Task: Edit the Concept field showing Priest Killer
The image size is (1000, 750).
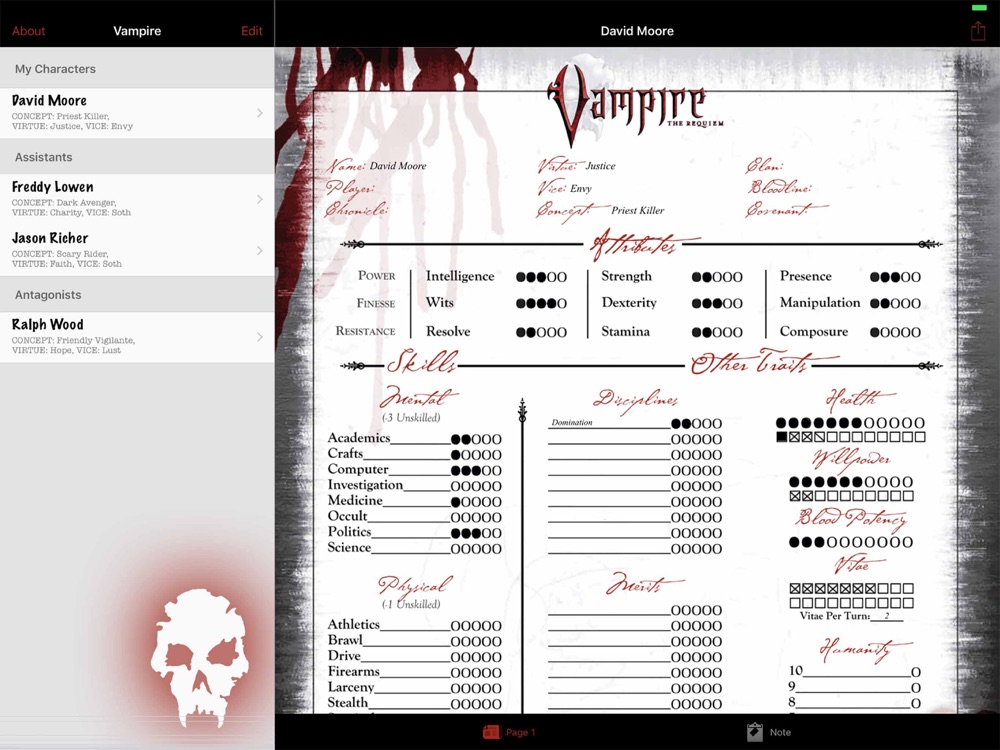Action: coord(638,210)
